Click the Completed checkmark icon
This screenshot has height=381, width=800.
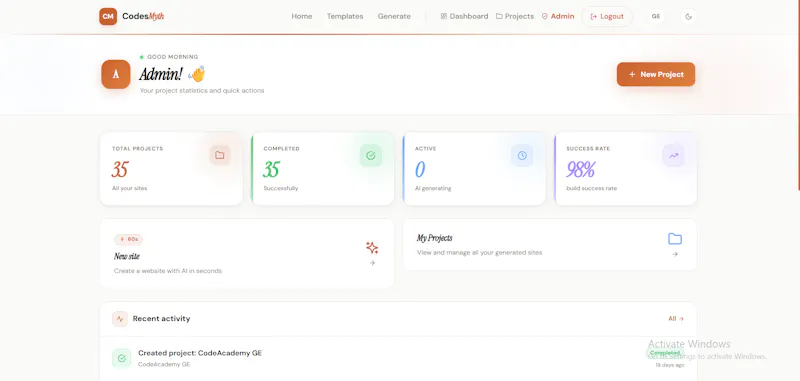click(x=371, y=156)
